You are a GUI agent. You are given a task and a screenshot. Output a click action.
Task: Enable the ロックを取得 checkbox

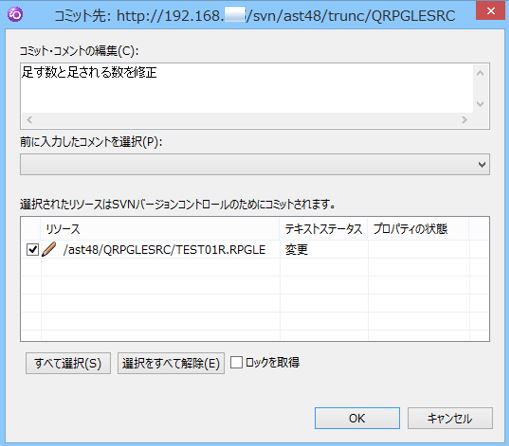click(x=236, y=362)
